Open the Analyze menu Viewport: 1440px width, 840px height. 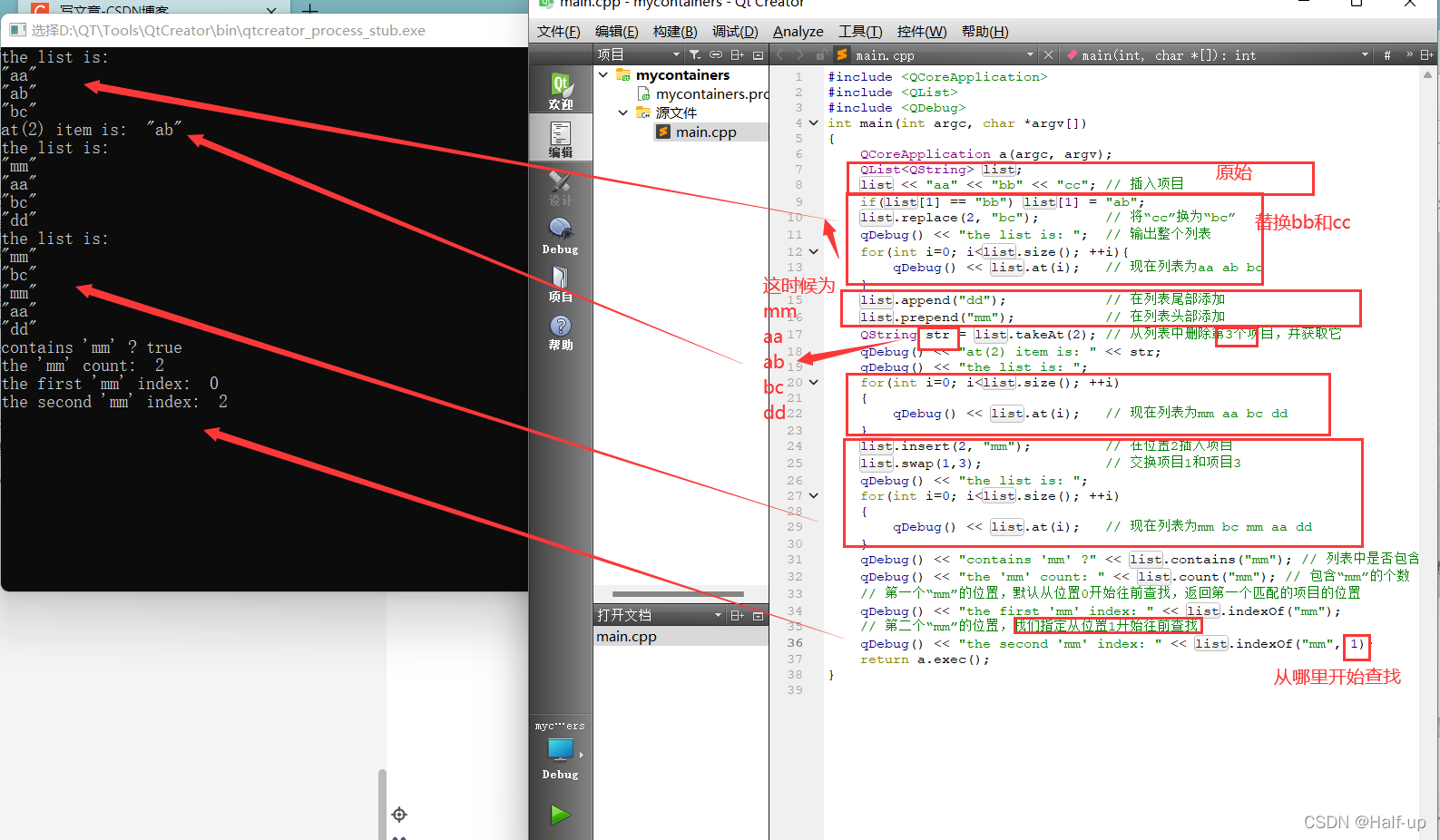(798, 32)
